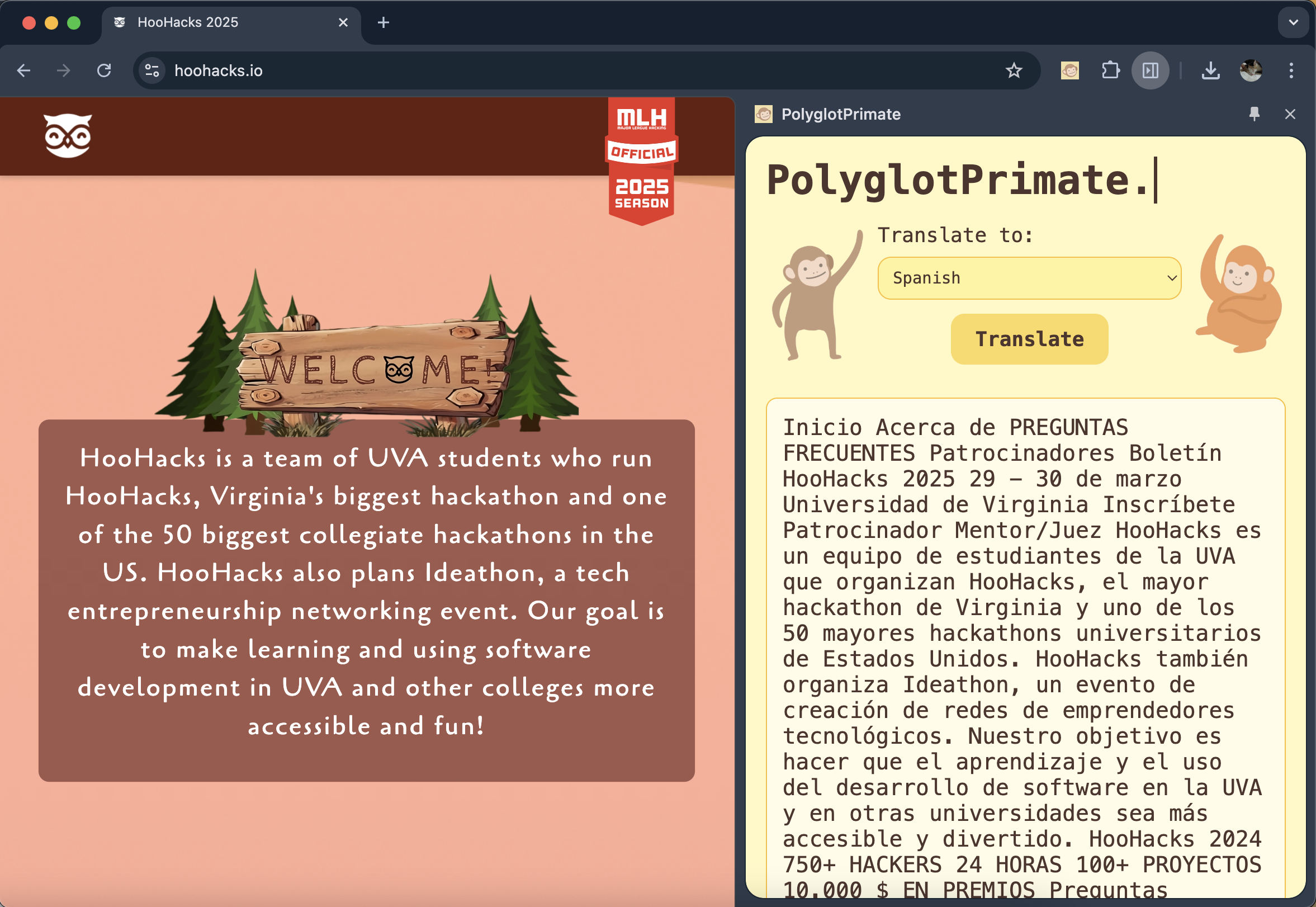
Task: View site information icon in address bar
Action: [x=152, y=70]
